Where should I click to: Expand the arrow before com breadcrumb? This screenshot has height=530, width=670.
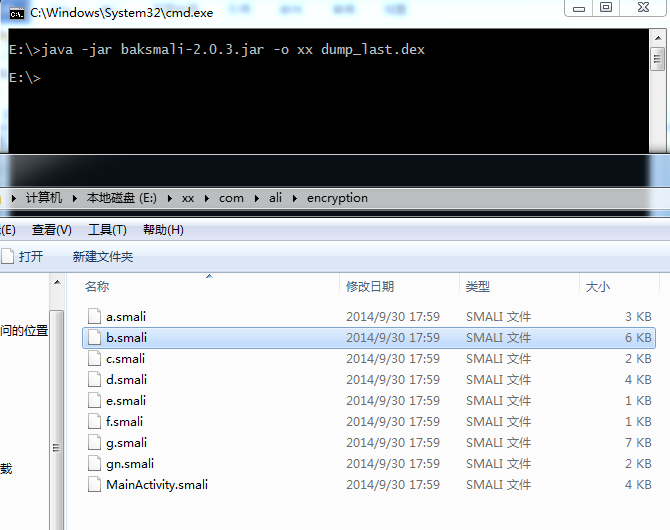207,198
